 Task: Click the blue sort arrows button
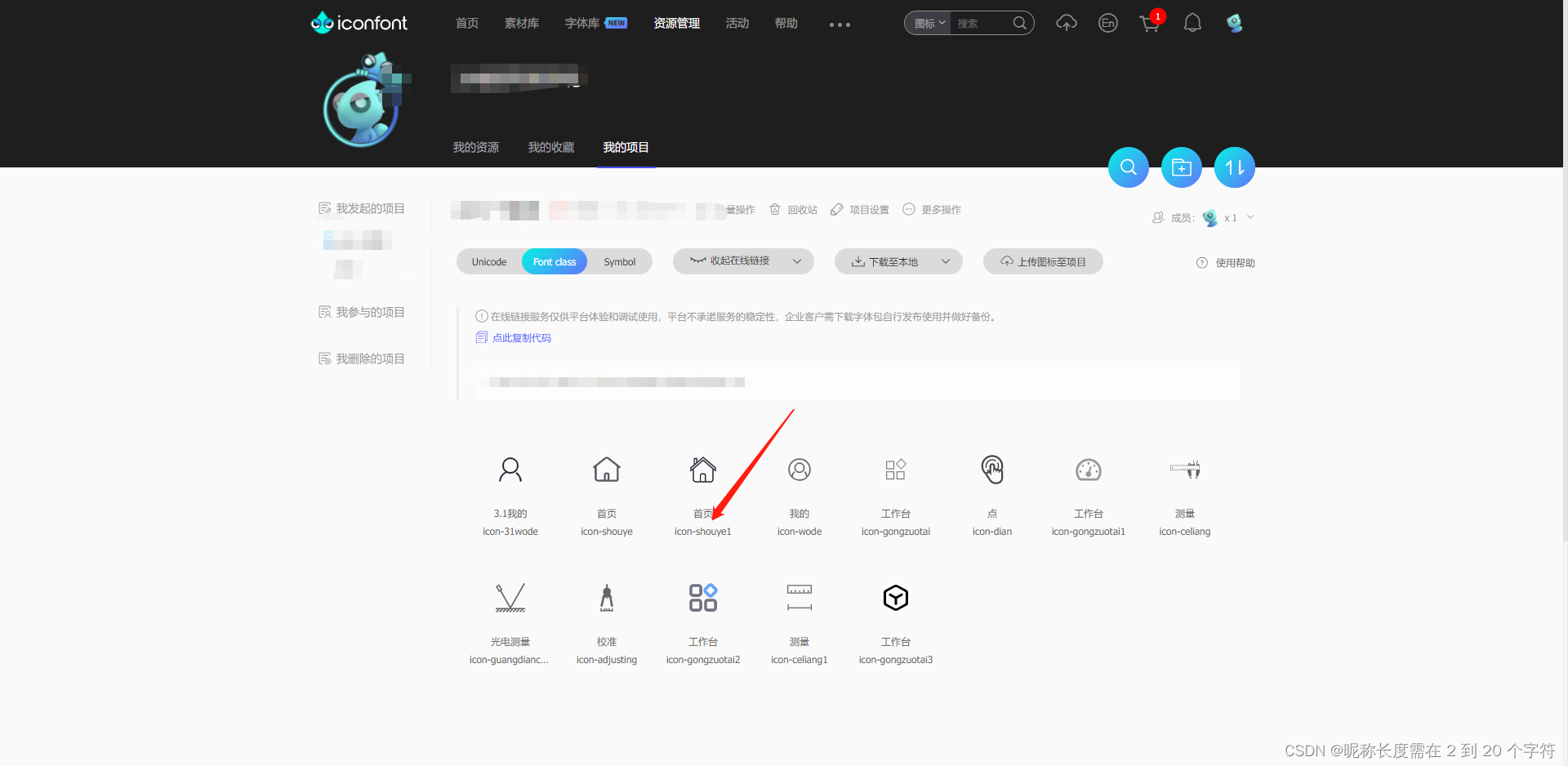(x=1235, y=167)
